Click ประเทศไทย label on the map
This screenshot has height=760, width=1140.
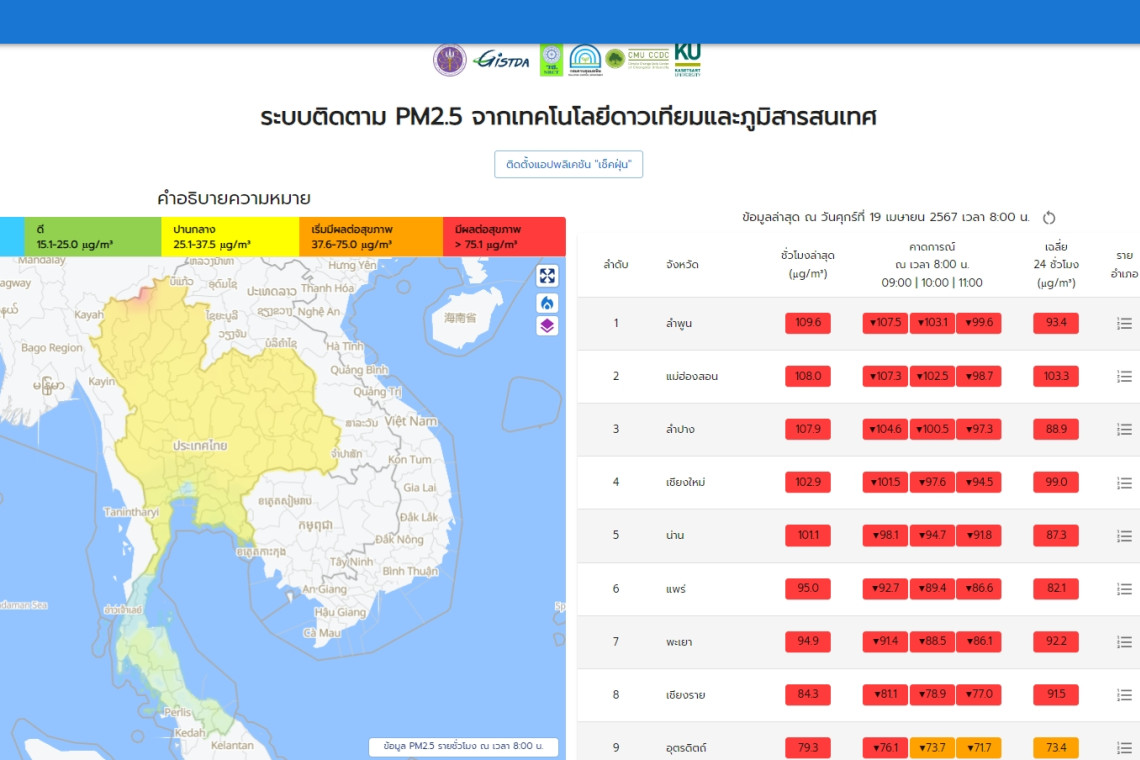click(x=211, y=444)
